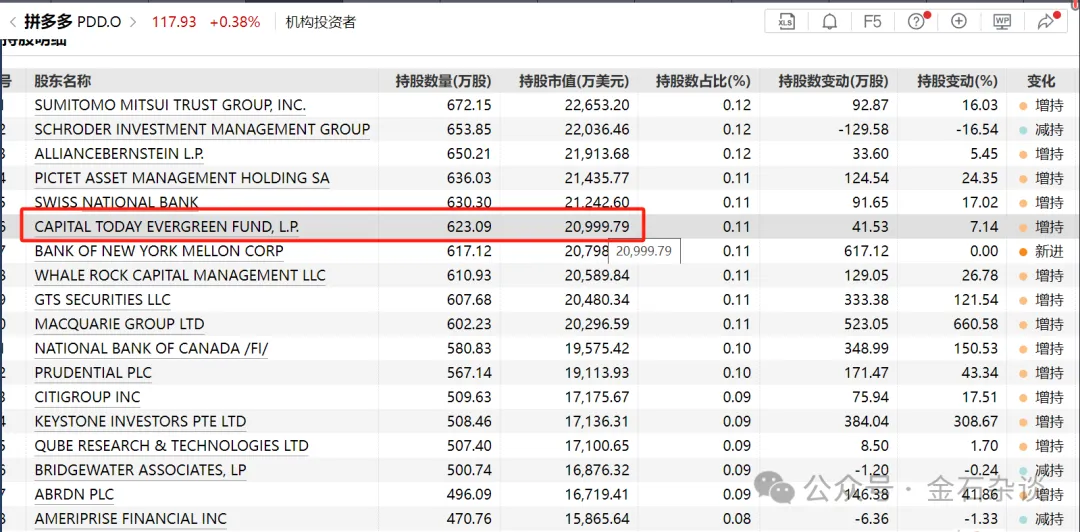The image size is (1080, 532).
Task: Open PICTET ASSET MANAGEMENT HOLDING SA link
Action: pyautogui.click(x=182, y=178)
